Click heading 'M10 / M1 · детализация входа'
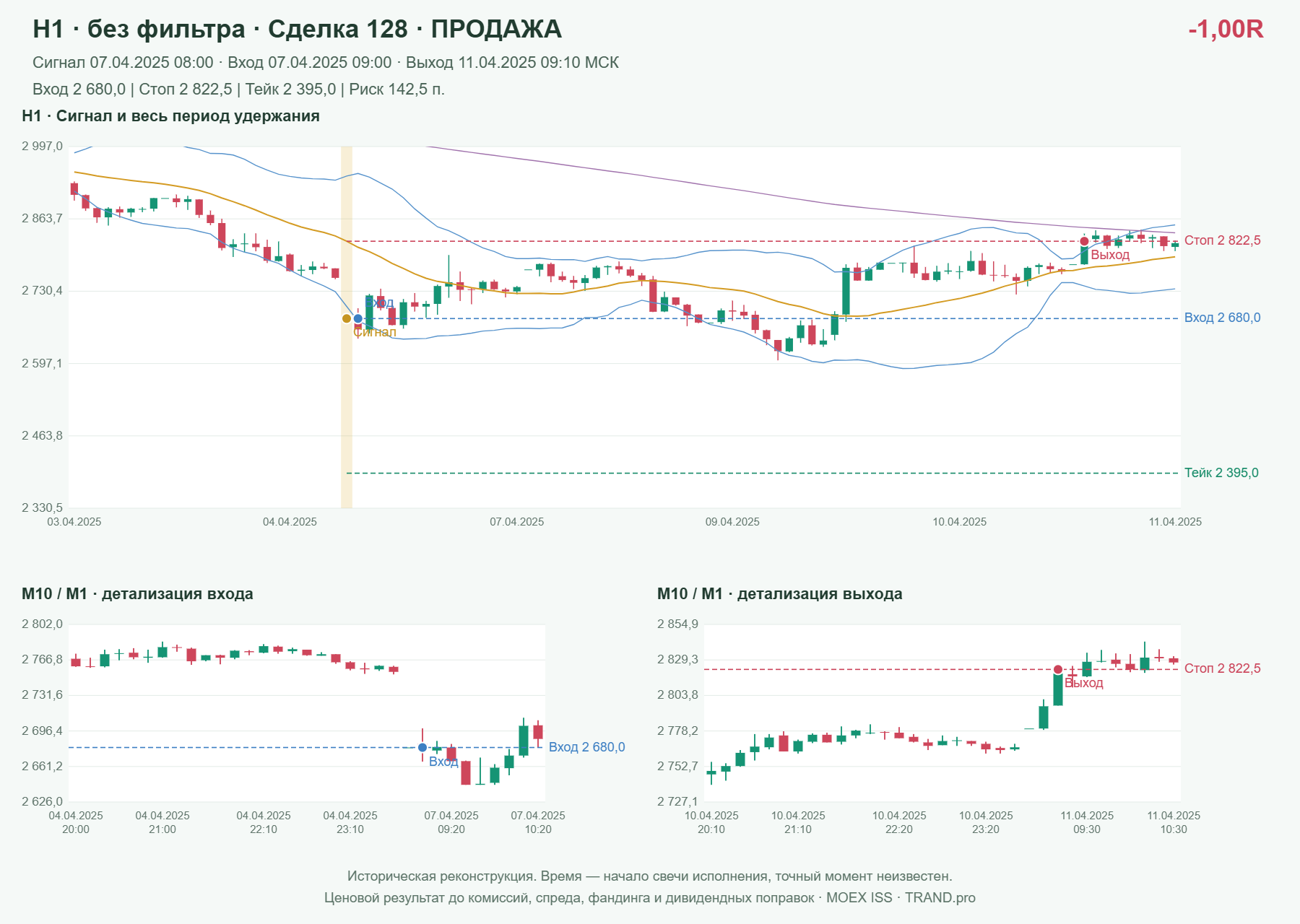Screen dimensions: 1300x924 pos(137,594)
